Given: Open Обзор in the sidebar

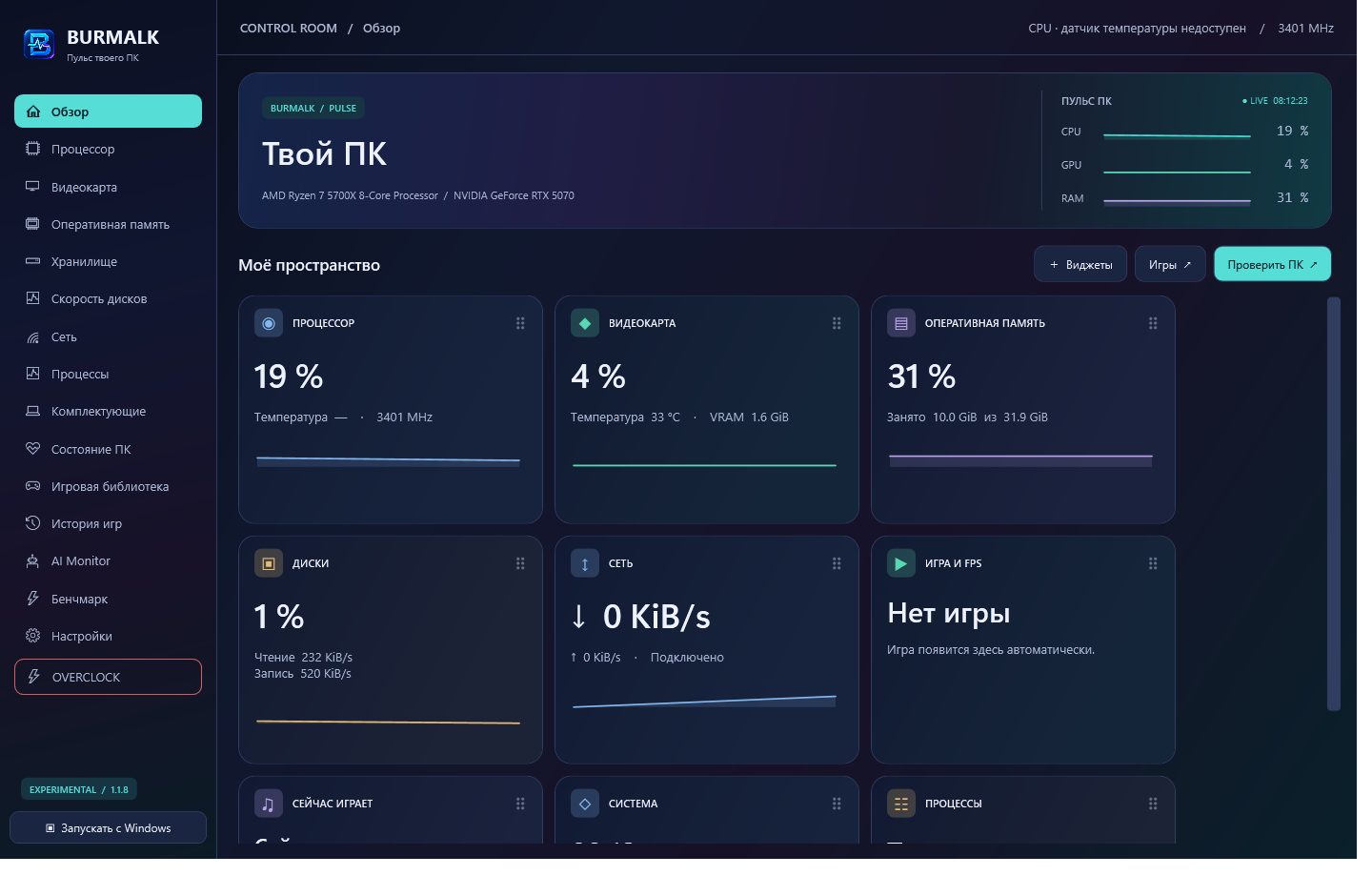Looking at the screenshot, I should 108,112.
